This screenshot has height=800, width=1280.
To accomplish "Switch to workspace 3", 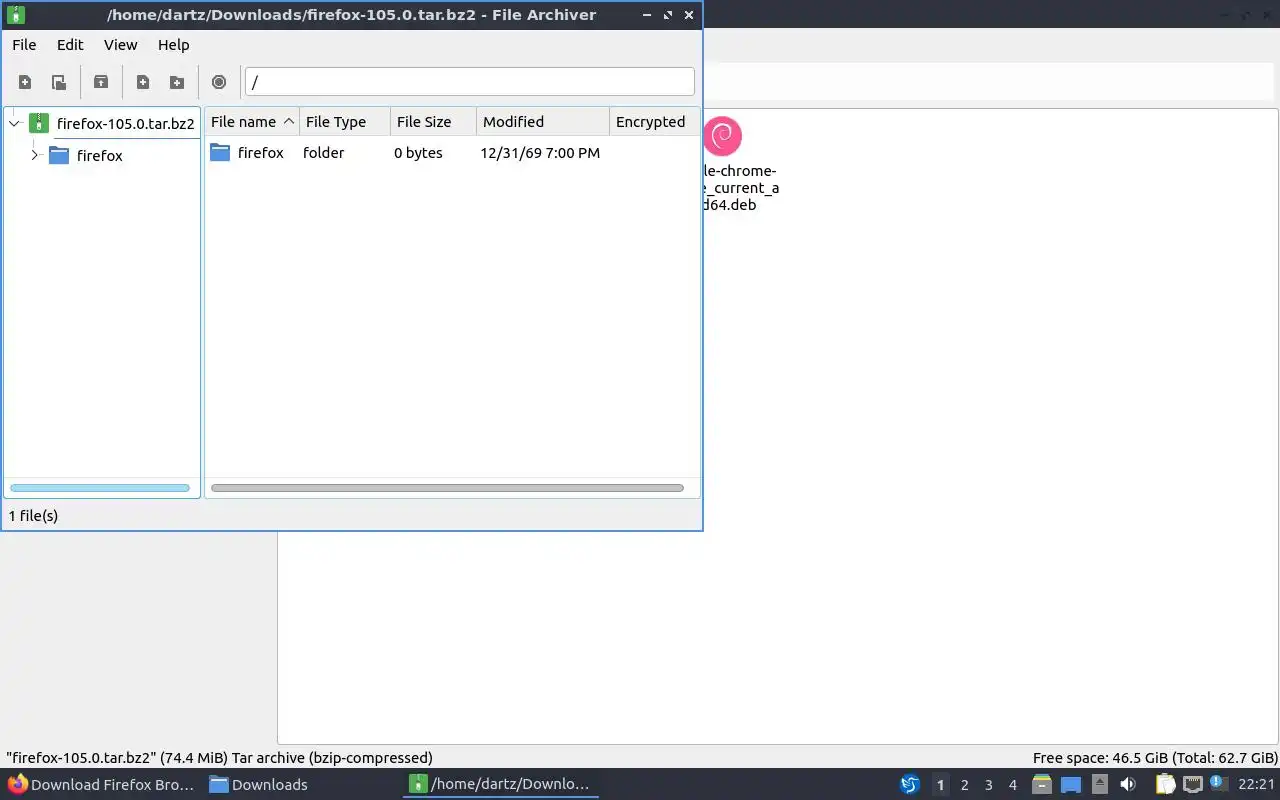I will [x=988, y=784].
